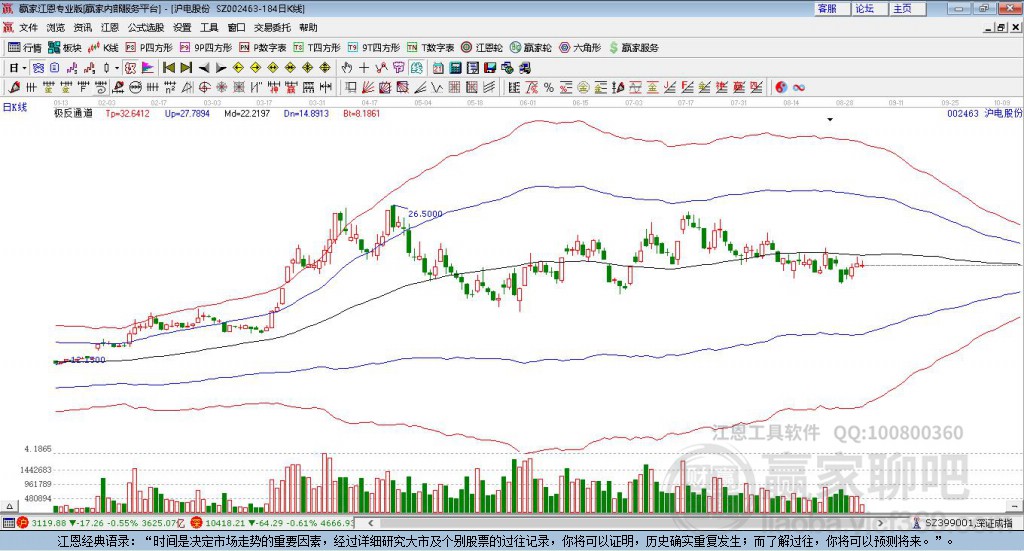Click the SZ399001 深证成指 status entry

coord(968,523)
